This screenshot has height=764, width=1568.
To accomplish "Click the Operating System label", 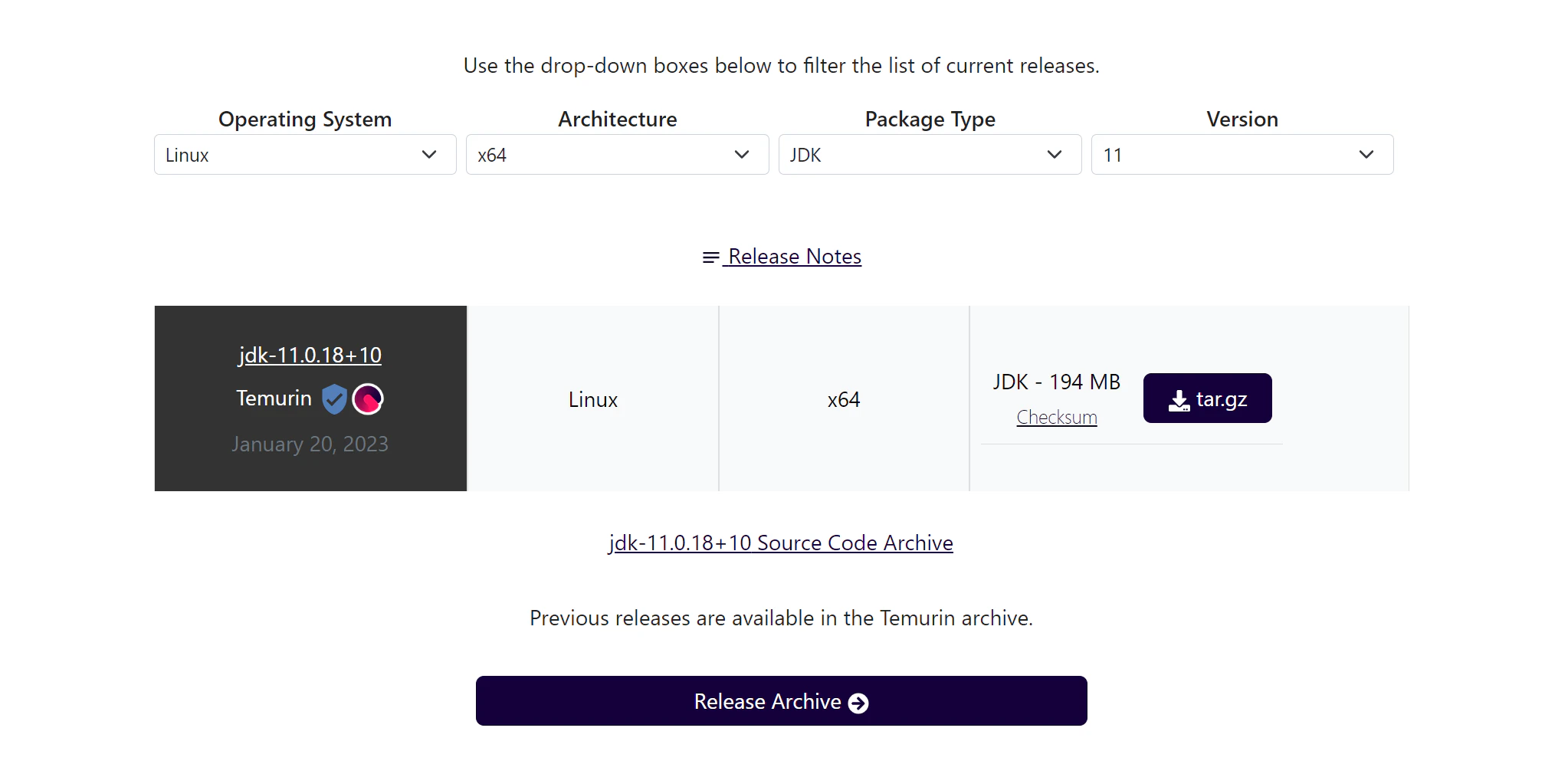I will point(305,120).
